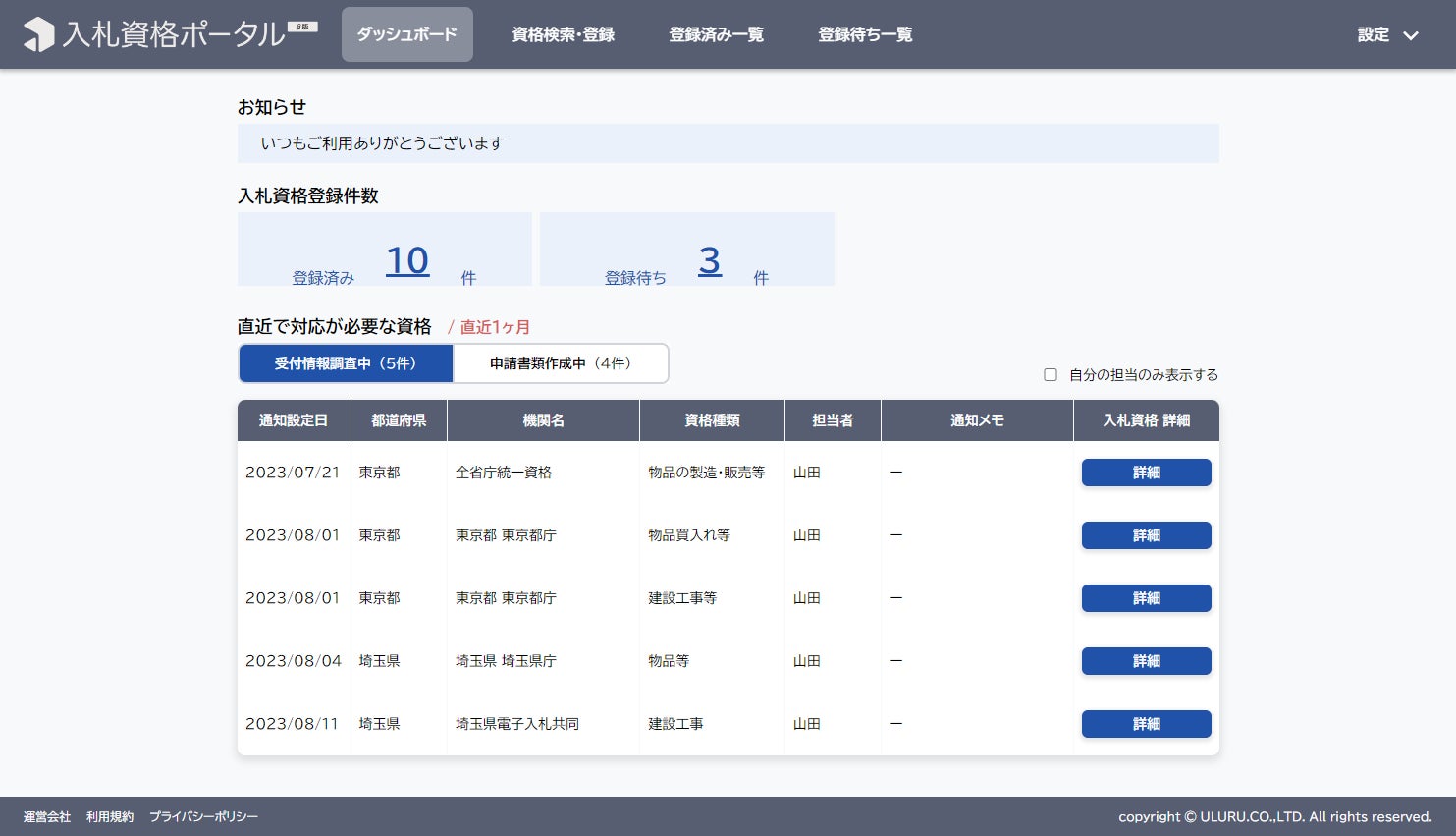Go to 資格検索・登録 page
Viewport: 1456px width, 836px height.
pyautogui.click(x=564, y=34)
